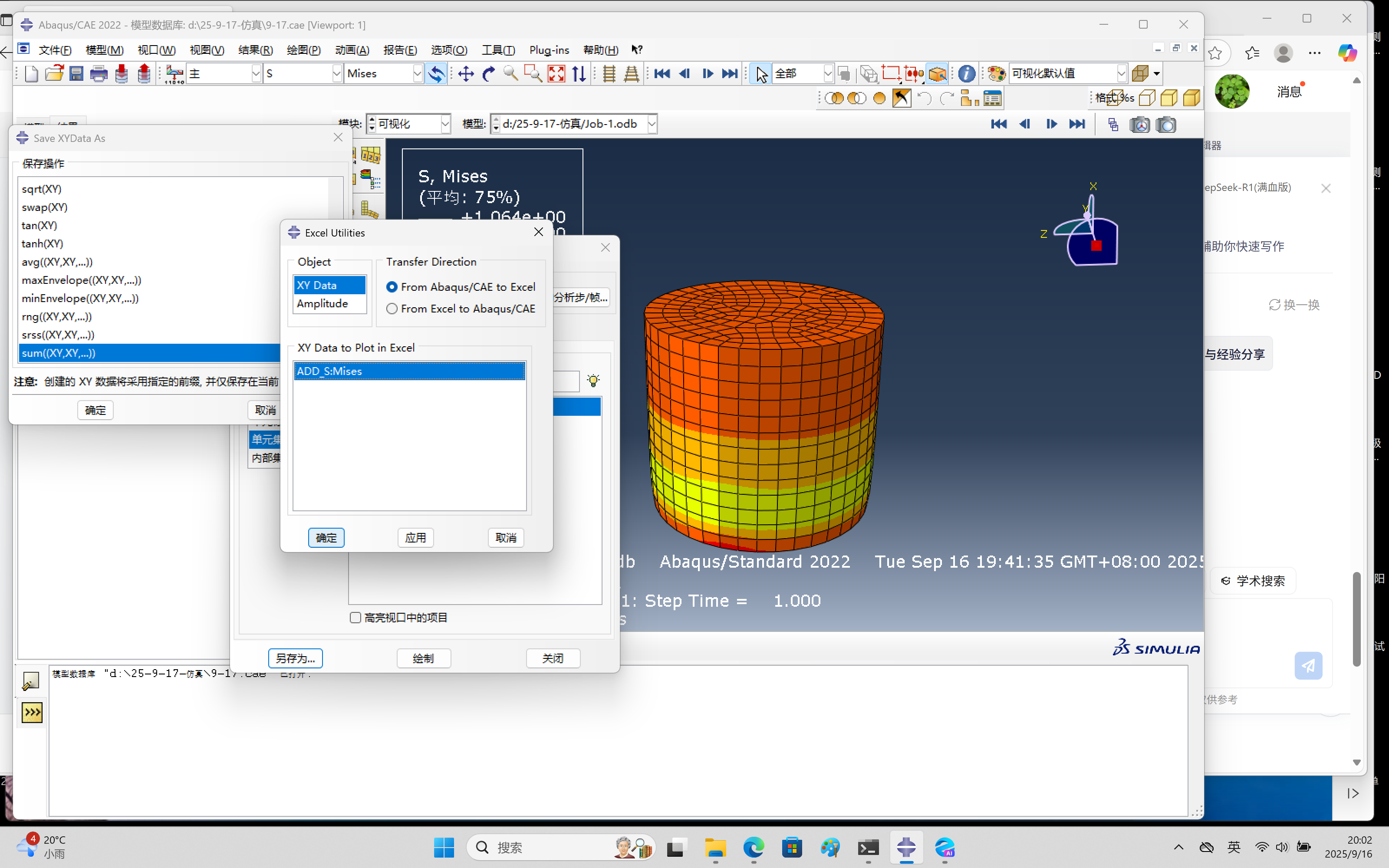Click the drag-select rectangle tool icon
1389x868 pixels.
point(891,73)
